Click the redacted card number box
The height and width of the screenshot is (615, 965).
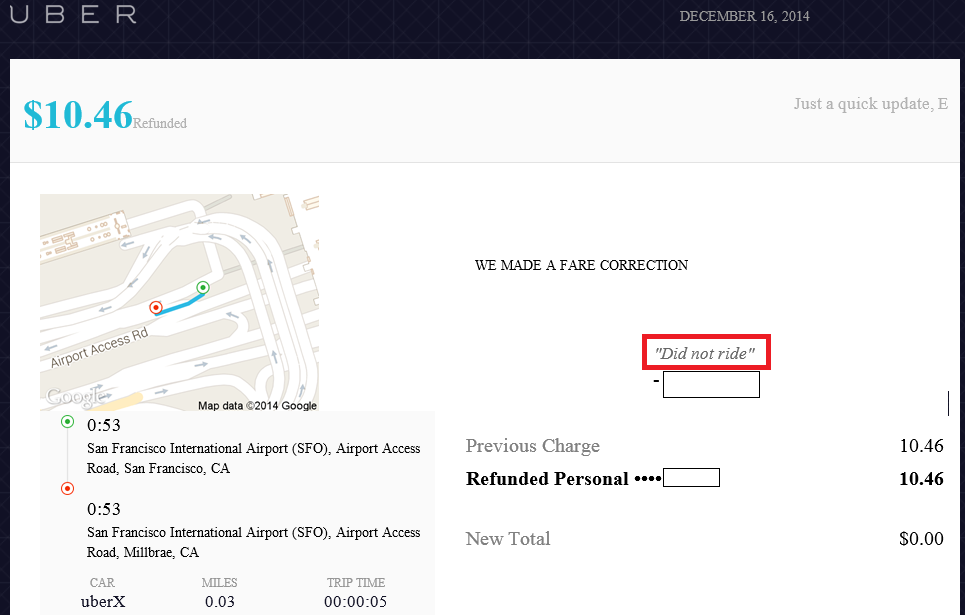coord(691,478)
